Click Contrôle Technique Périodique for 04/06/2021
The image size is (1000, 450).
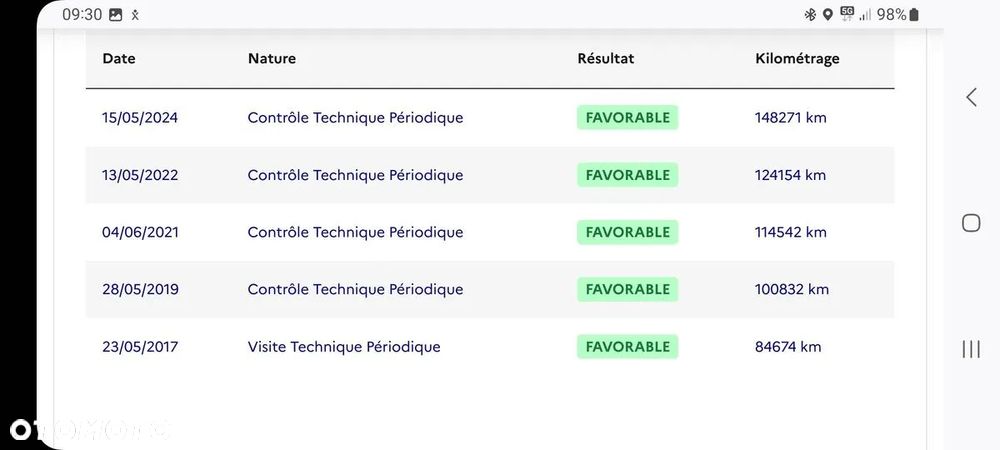[355, 232]
